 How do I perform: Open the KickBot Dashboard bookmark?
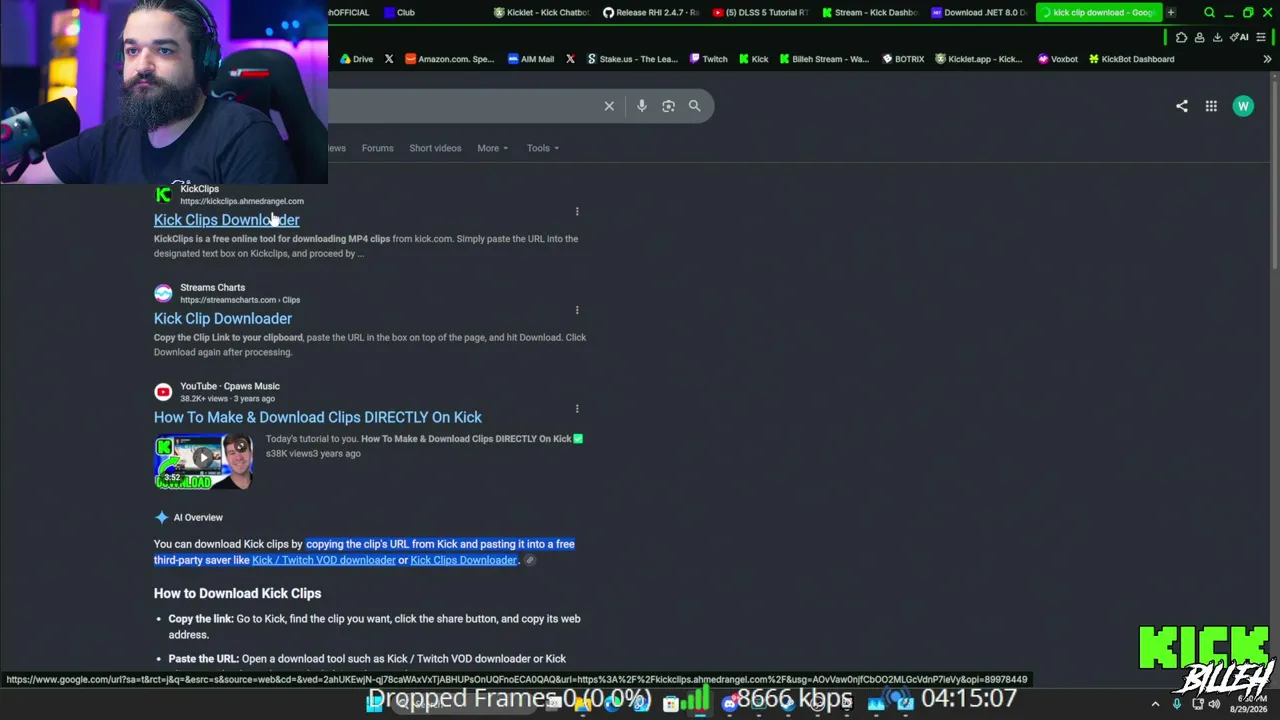coord(1131,59)
